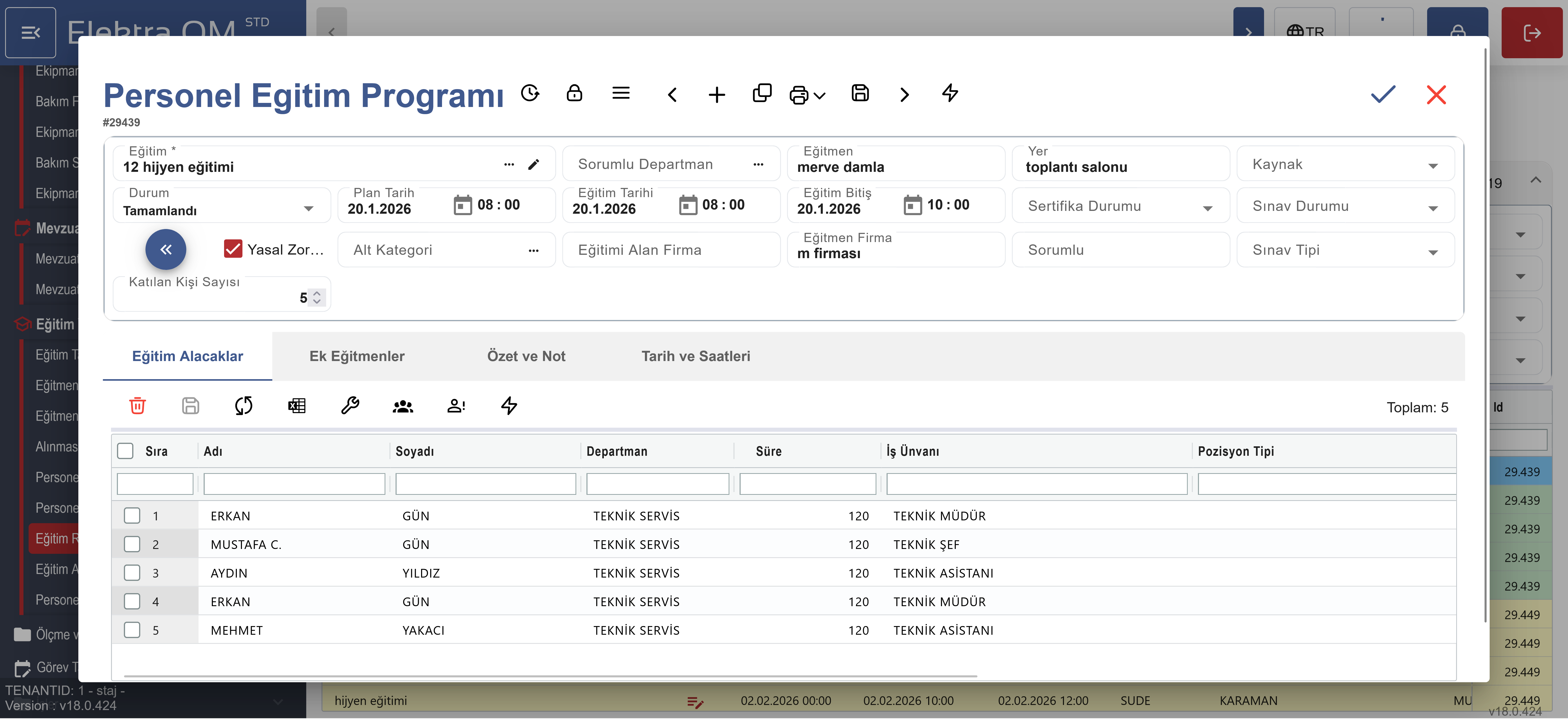Screen dimensions: 1568x719
Task: Save the form with floppy disk icon
Action: tap(860, 93)
